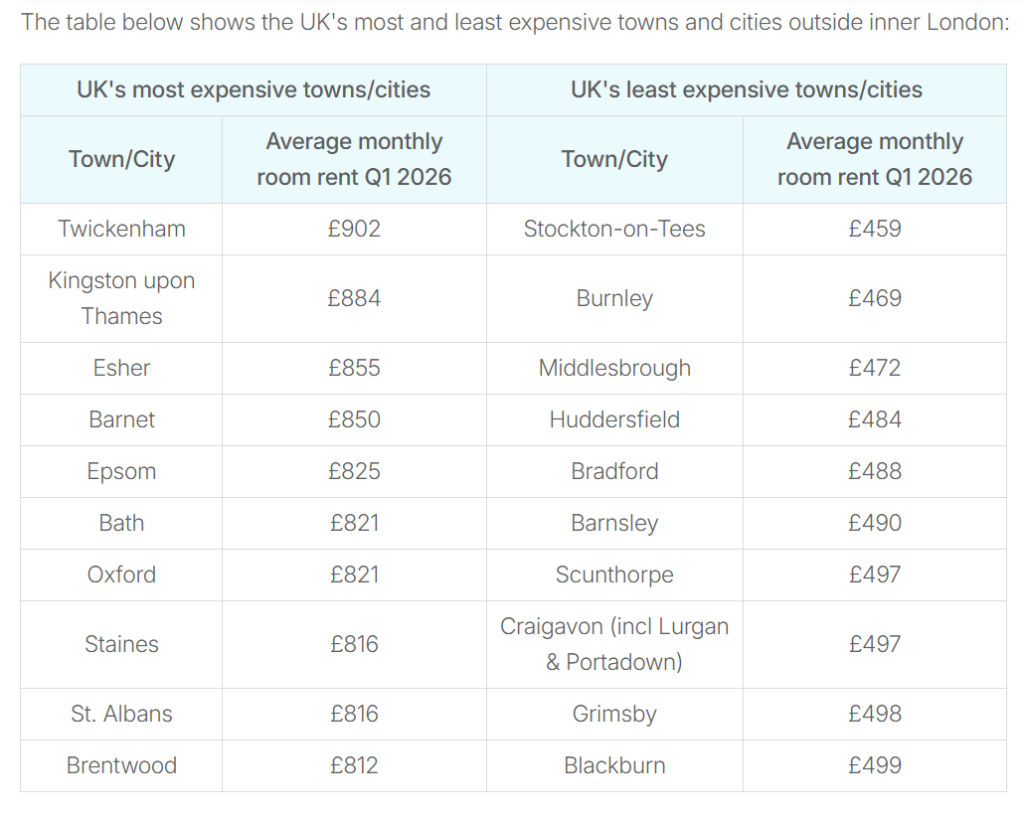Click the £499 rent for Blackburn
This screenshot has height=821, width=1024.
click(874, 766)
